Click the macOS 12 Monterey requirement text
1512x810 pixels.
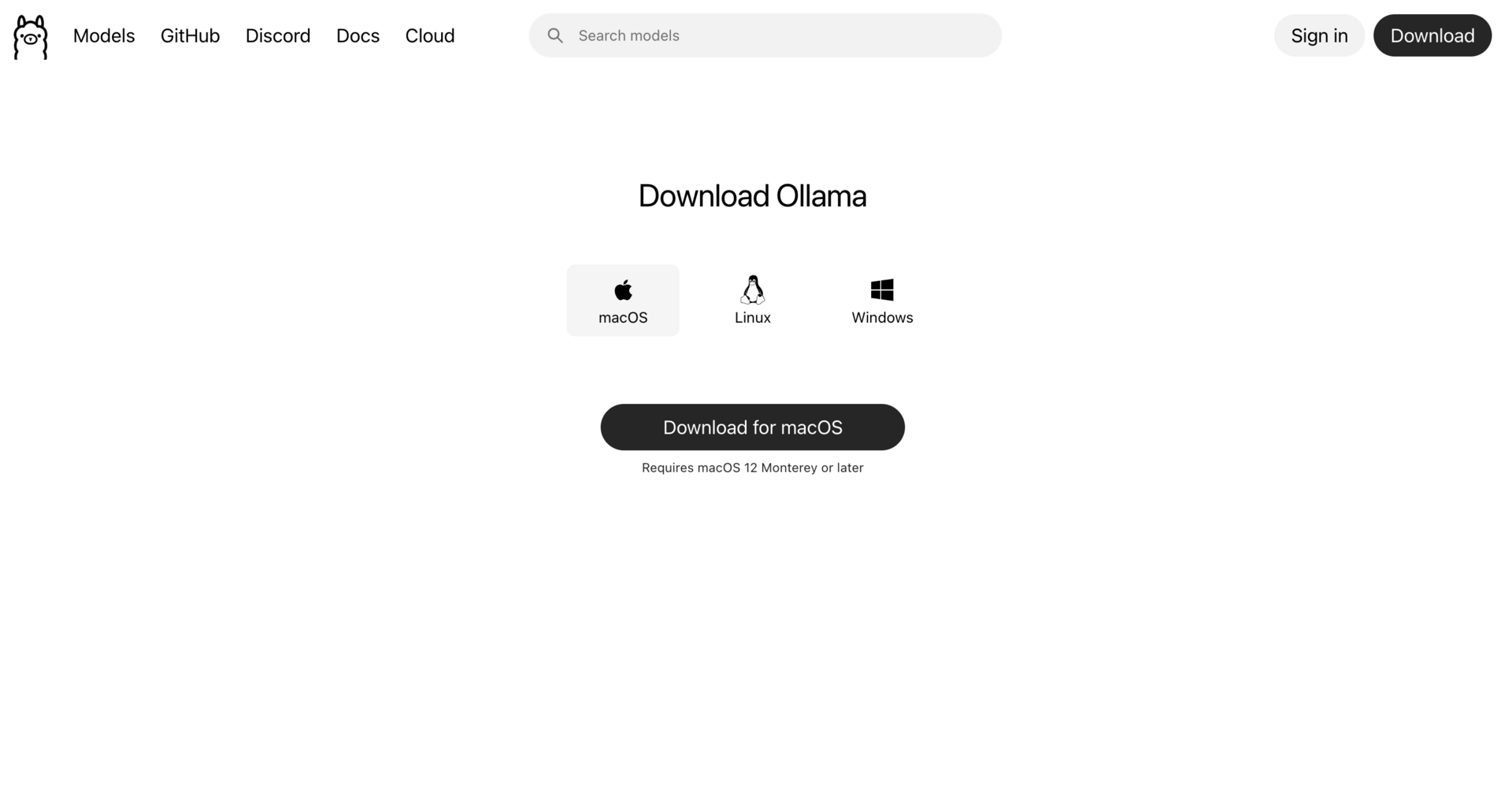pos(753,468)
